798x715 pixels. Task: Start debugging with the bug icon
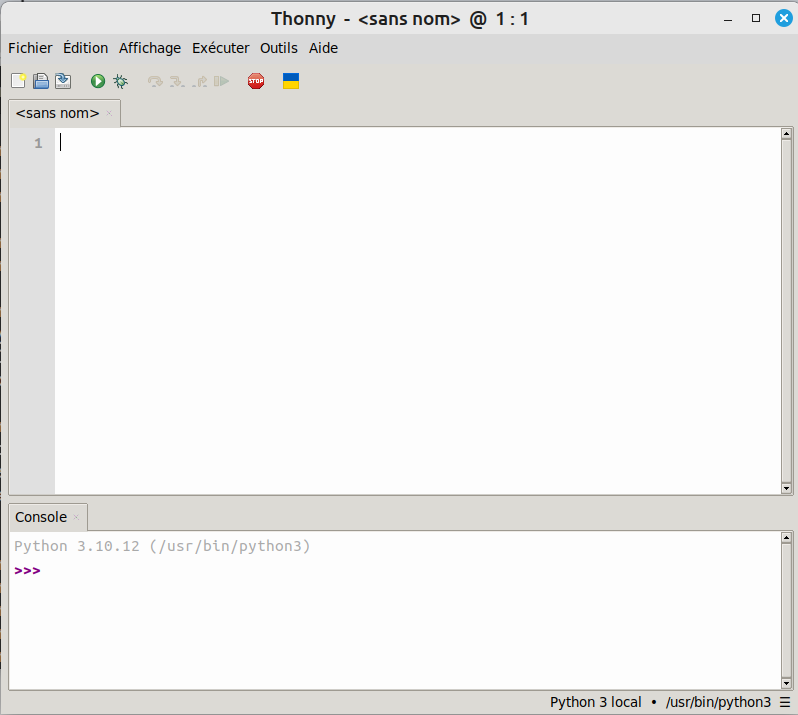tap(120, 81)
